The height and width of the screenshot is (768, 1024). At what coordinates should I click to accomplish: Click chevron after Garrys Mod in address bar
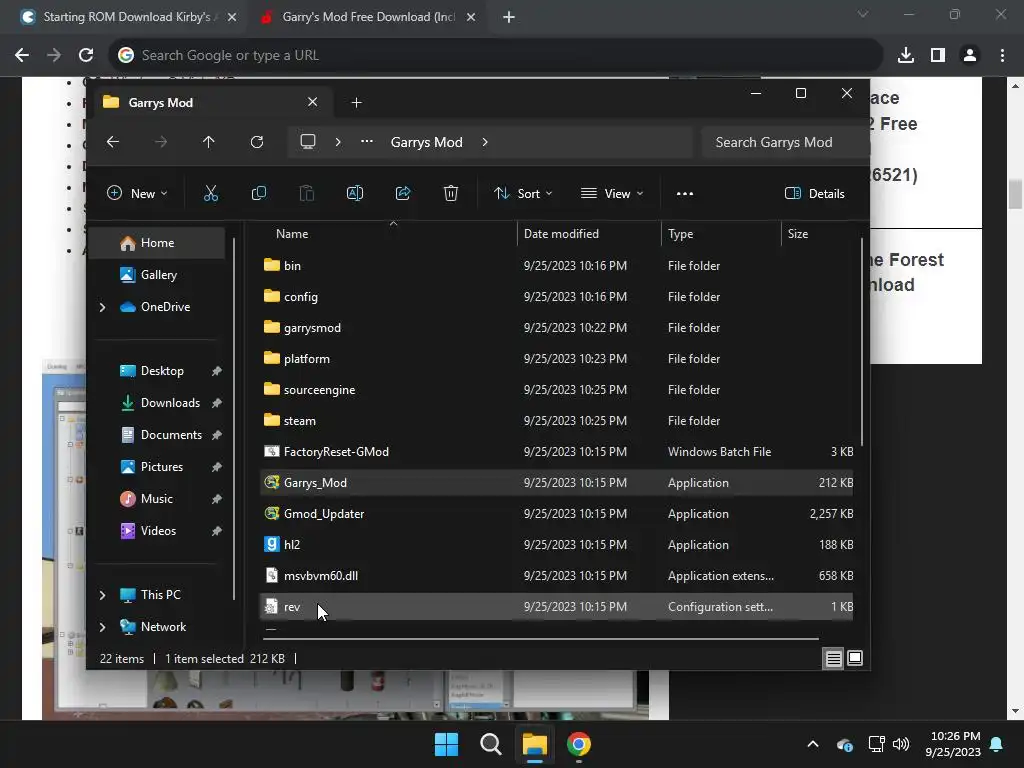click(485, 142)
